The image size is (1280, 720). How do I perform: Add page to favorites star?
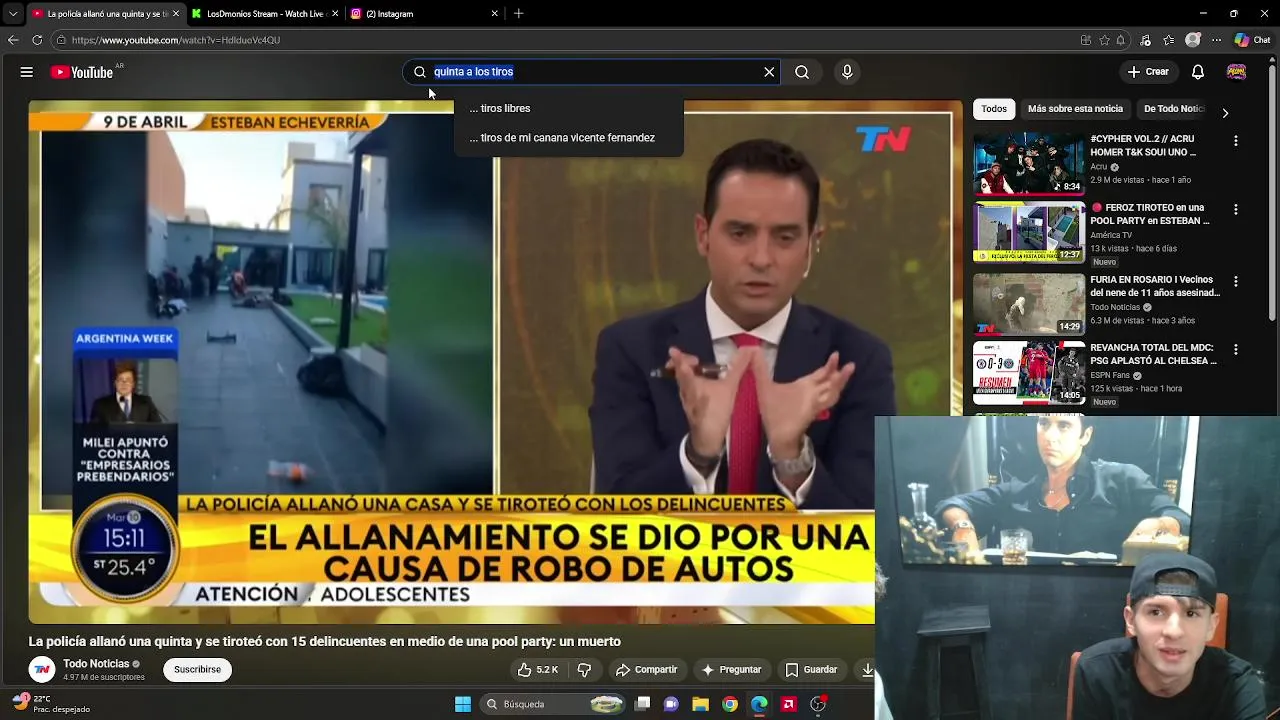pyautogui.click(x=1104, y=40)
